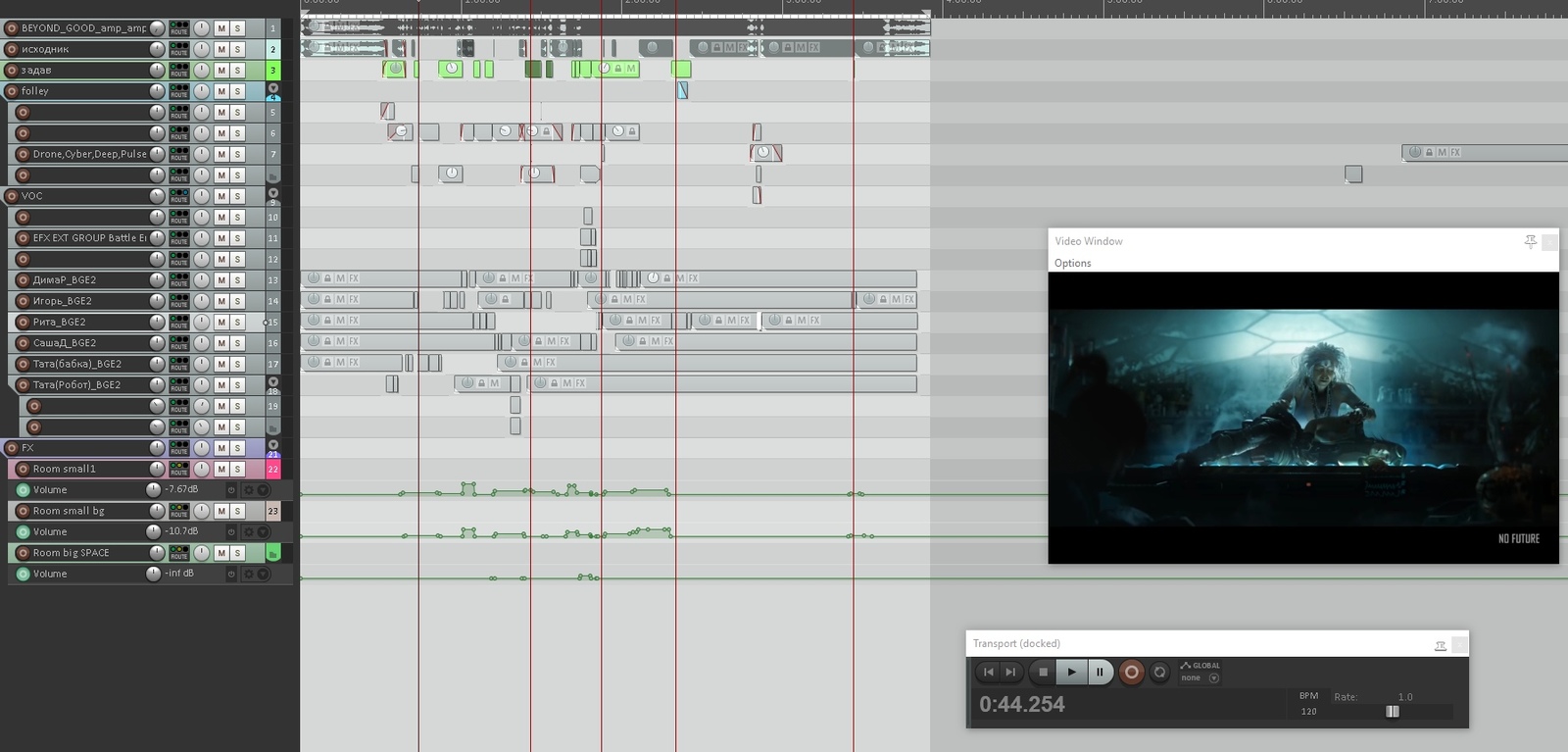Image resolution: width=1568 pixels, height=752 pixels.
Task: Solo the исходник track
Action: tap(237, 49)
